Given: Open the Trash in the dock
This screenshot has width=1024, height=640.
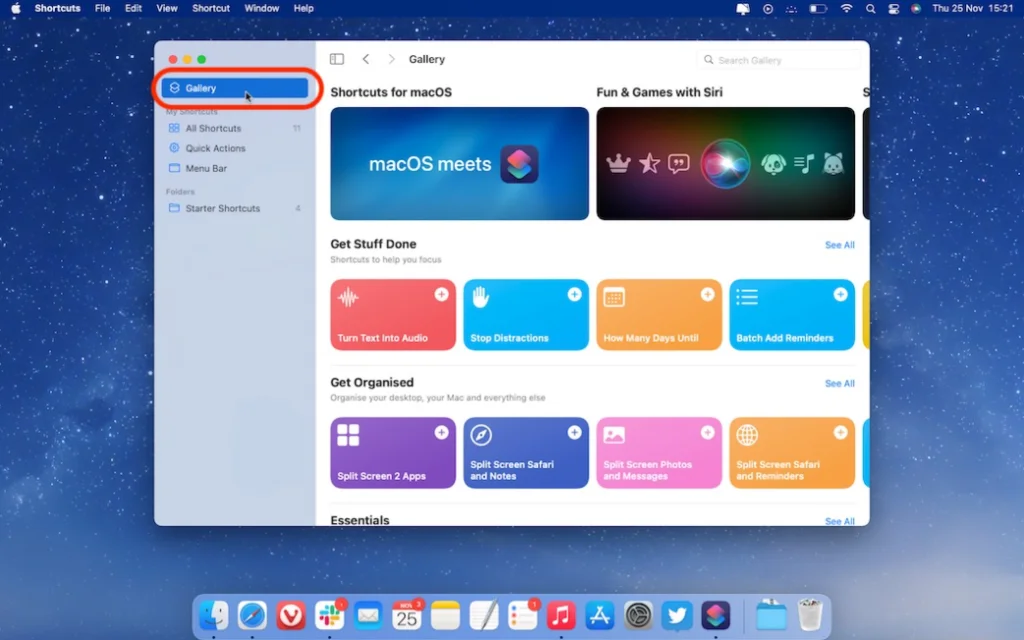Looking at the screenshot, I should pos(810,615).
